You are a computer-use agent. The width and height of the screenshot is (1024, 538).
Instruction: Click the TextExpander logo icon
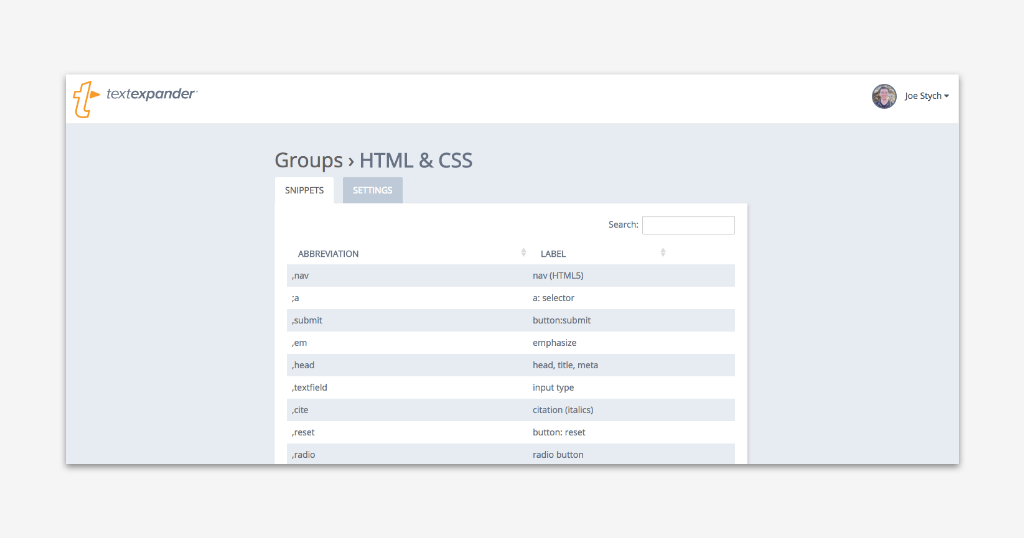(x=86, y=99)
